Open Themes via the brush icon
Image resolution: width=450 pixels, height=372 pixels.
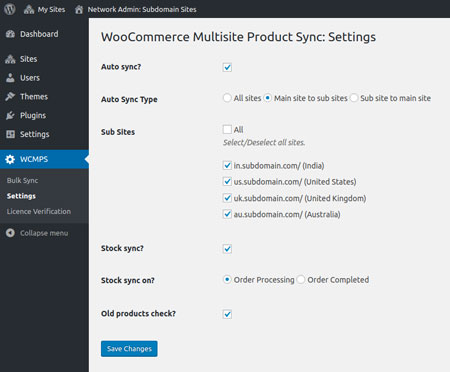[10, 97]
